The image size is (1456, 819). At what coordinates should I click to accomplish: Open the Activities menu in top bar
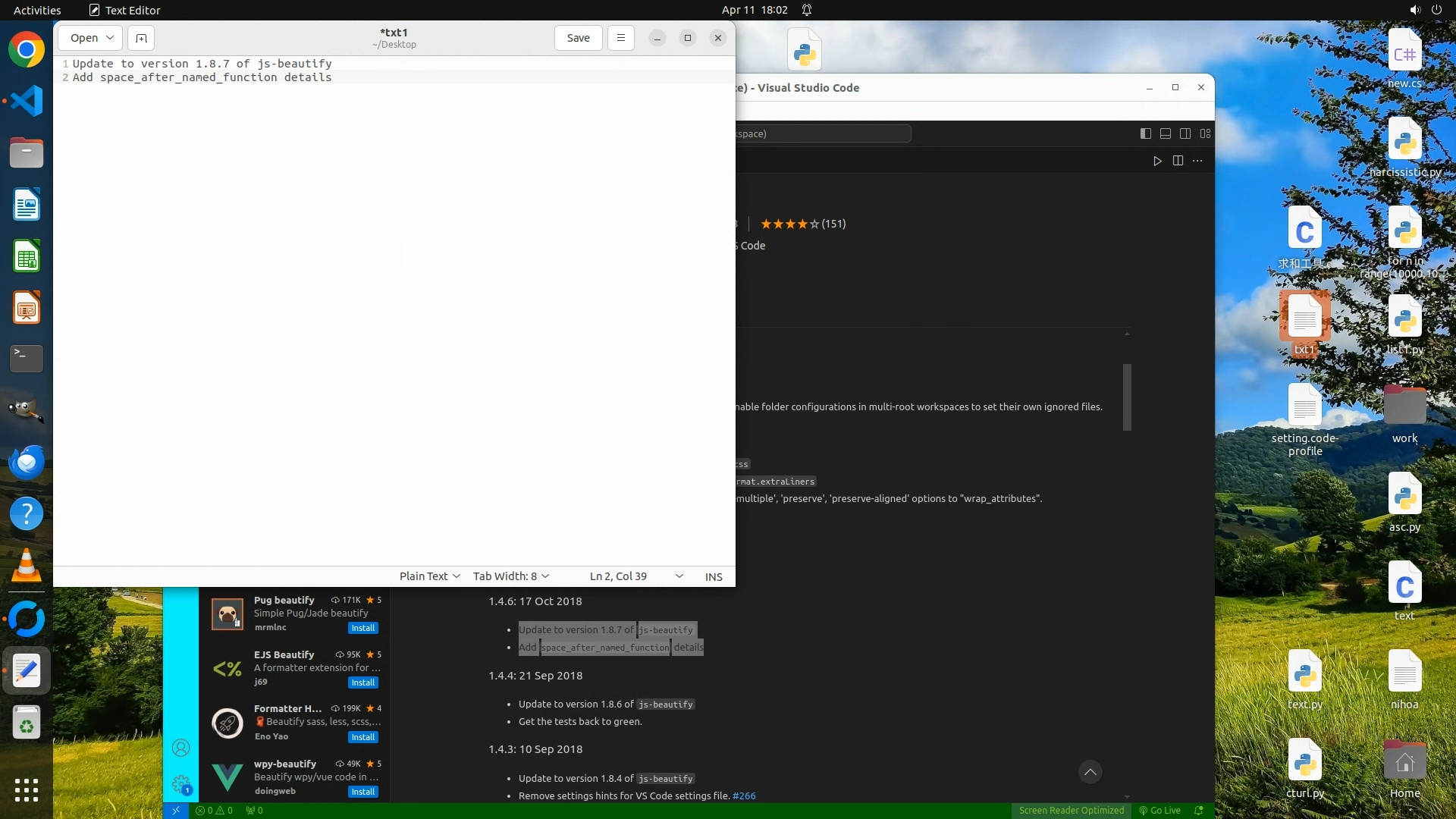[x=37, y=10]
